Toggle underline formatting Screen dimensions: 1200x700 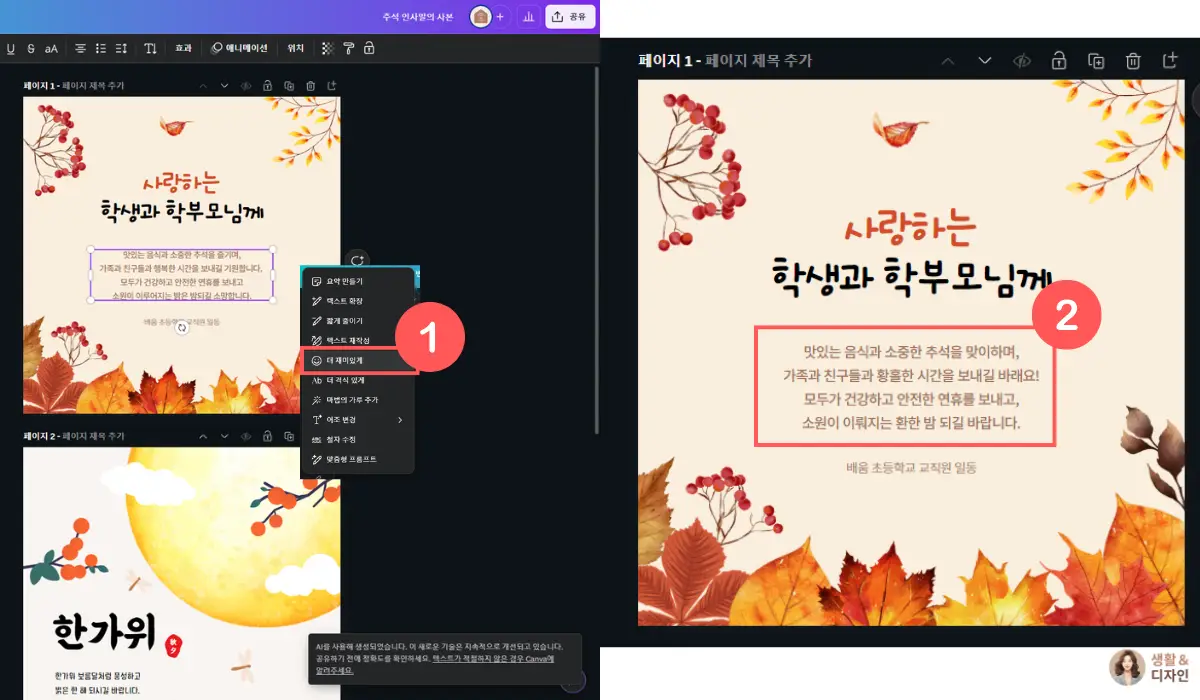coord(11,47)
